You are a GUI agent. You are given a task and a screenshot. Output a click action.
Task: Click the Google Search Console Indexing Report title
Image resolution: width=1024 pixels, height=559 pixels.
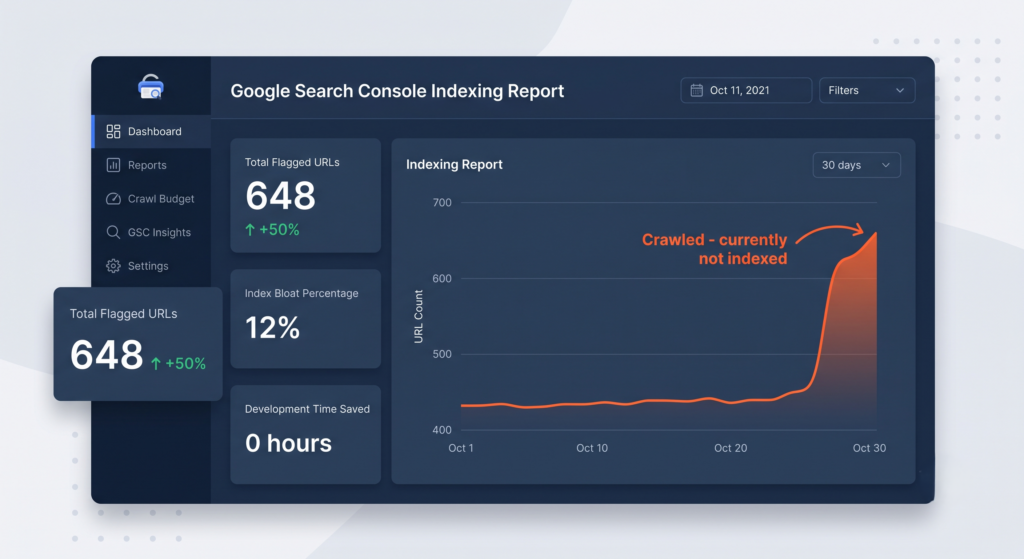pyautogui.click(x=397, y=91)
